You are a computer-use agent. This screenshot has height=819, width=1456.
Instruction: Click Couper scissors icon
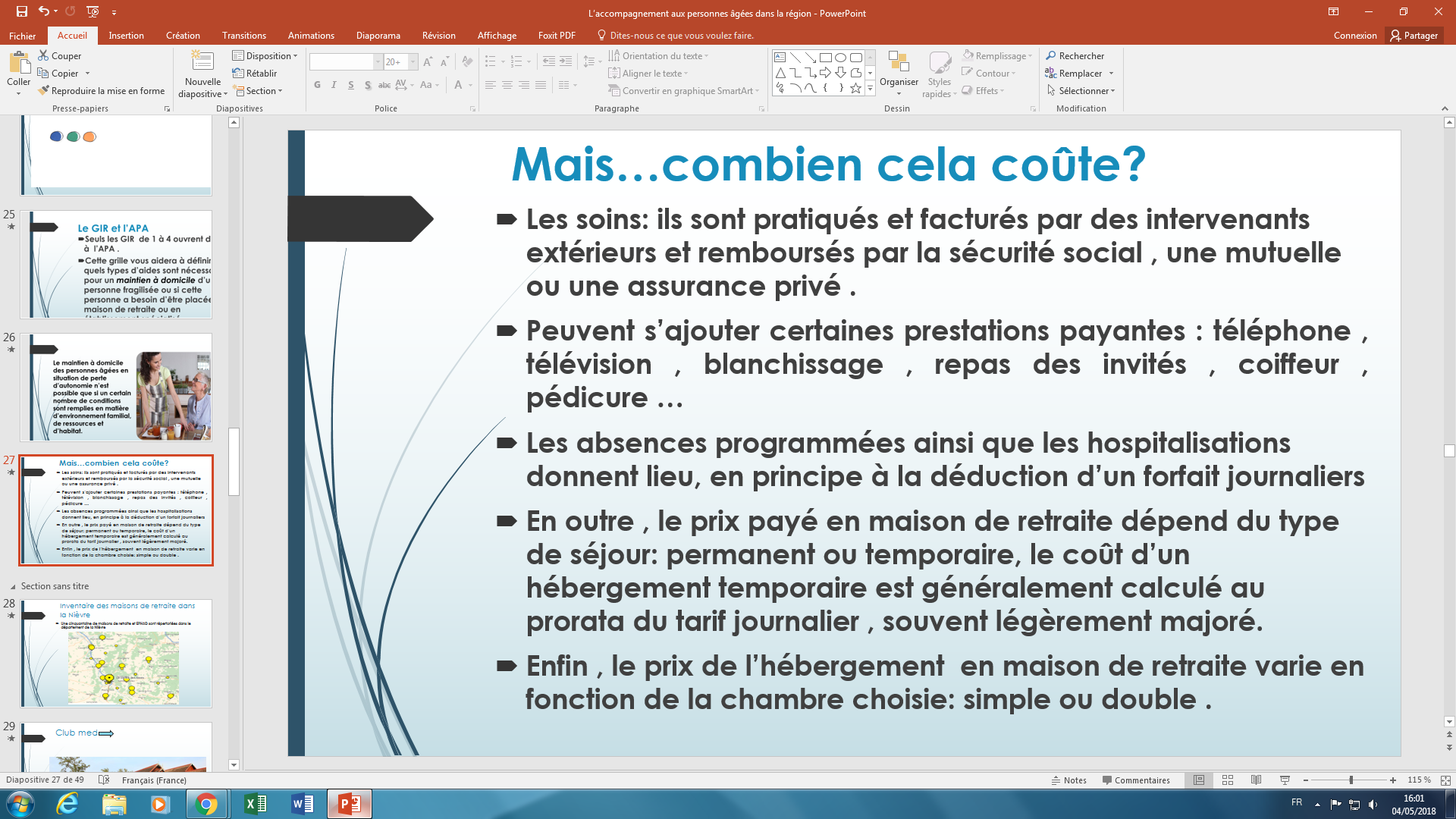pos(44,55)
